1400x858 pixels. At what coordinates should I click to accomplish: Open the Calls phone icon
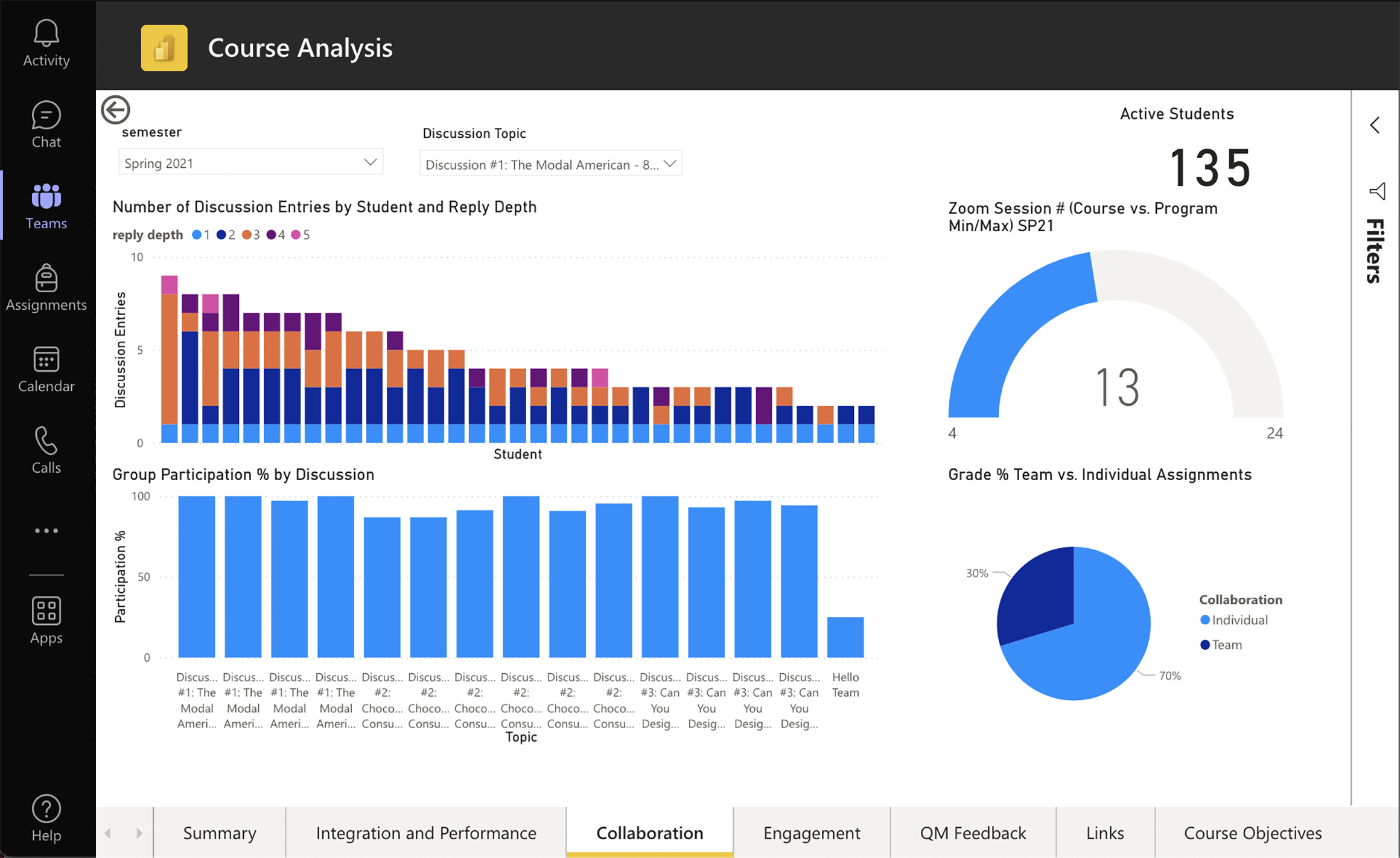click(x=46, y=441)
